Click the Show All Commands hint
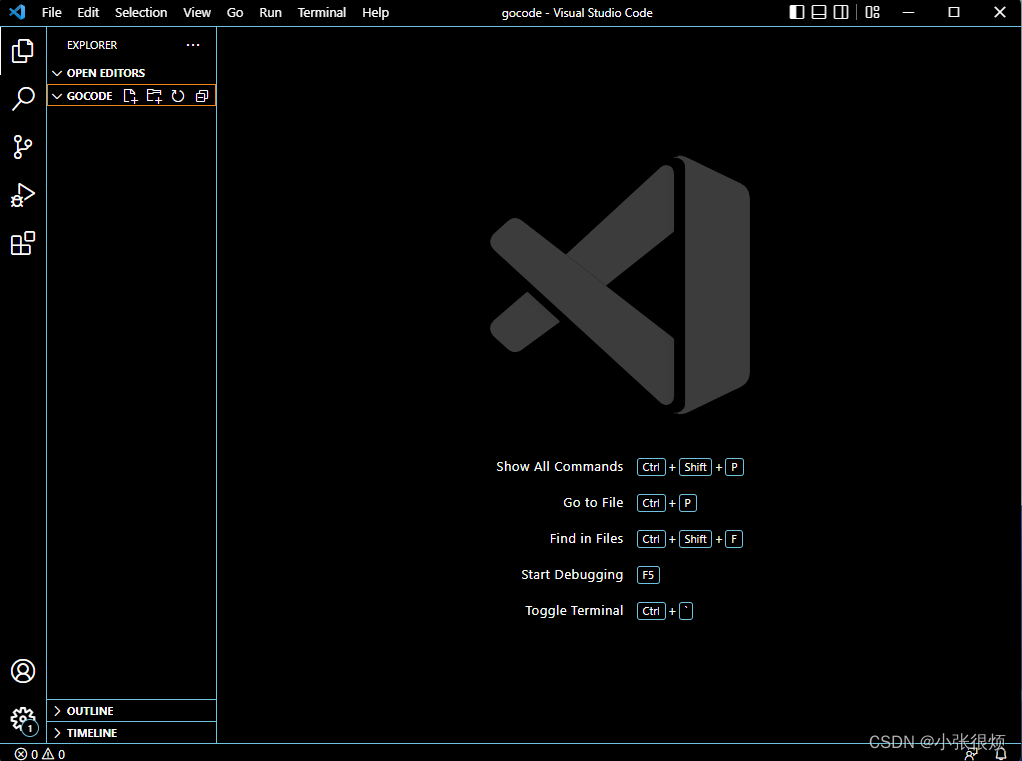The width and height of the screenshot is (1022, 761). [x=559, y=467]
